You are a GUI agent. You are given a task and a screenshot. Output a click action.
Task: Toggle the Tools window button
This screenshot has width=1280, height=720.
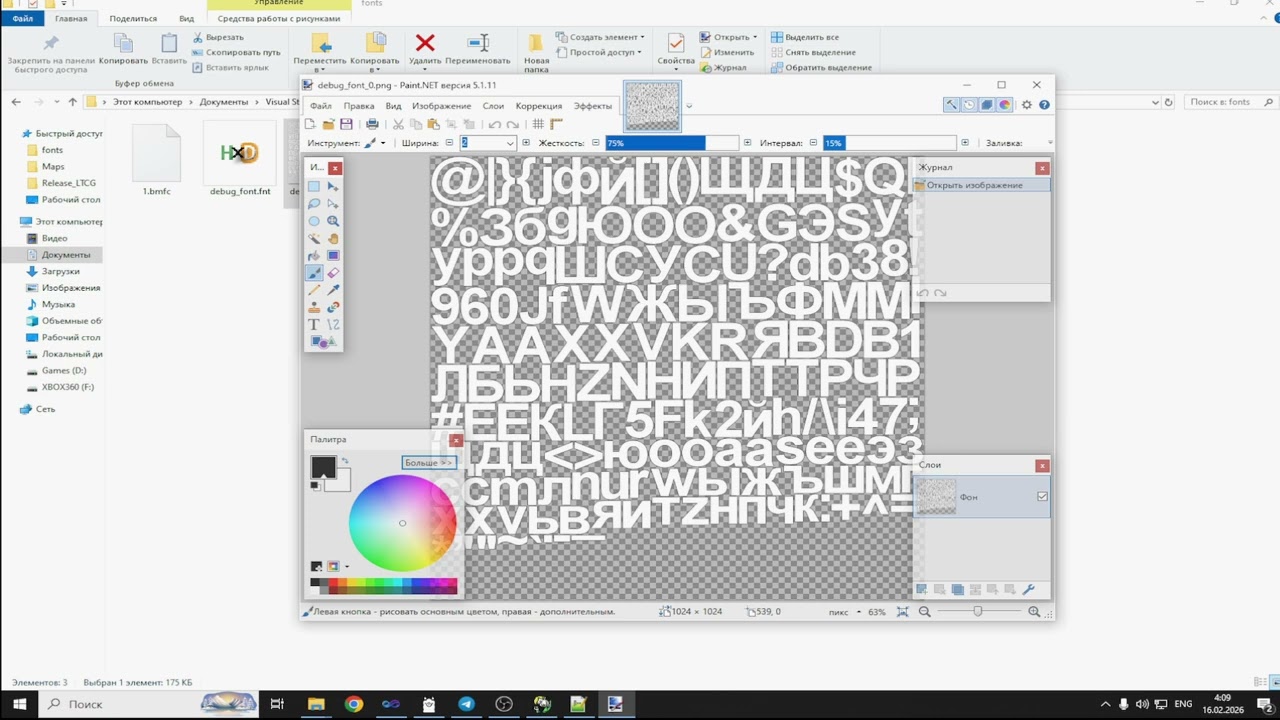[x=951, y=105]
